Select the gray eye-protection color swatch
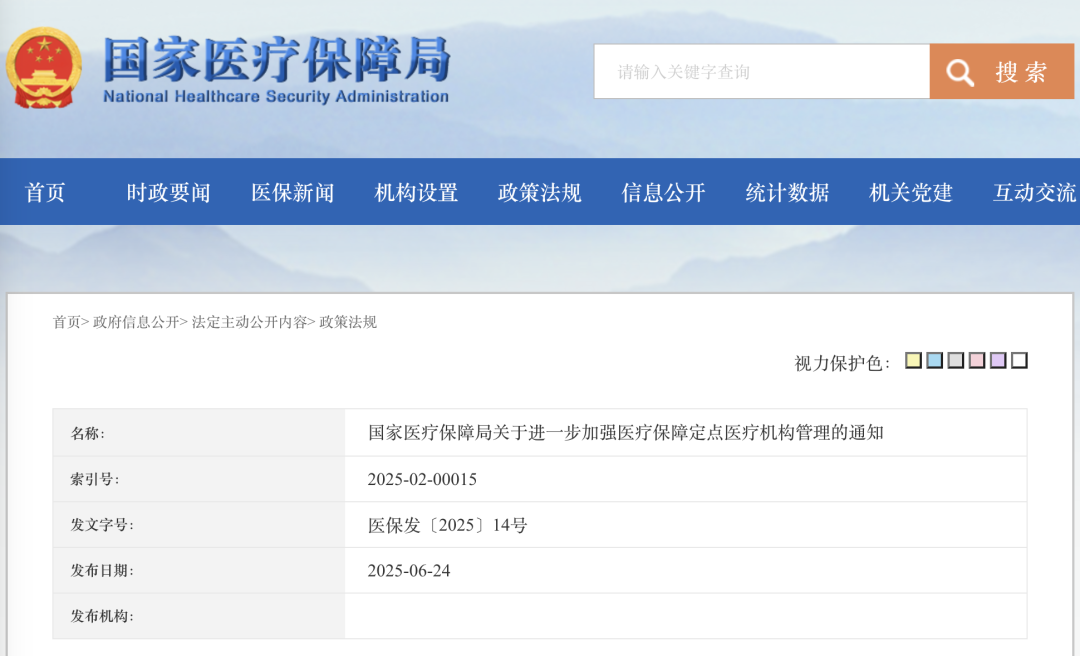Image resolution: width=1080 pixels, height=656 pixels. tap(955, 360)
